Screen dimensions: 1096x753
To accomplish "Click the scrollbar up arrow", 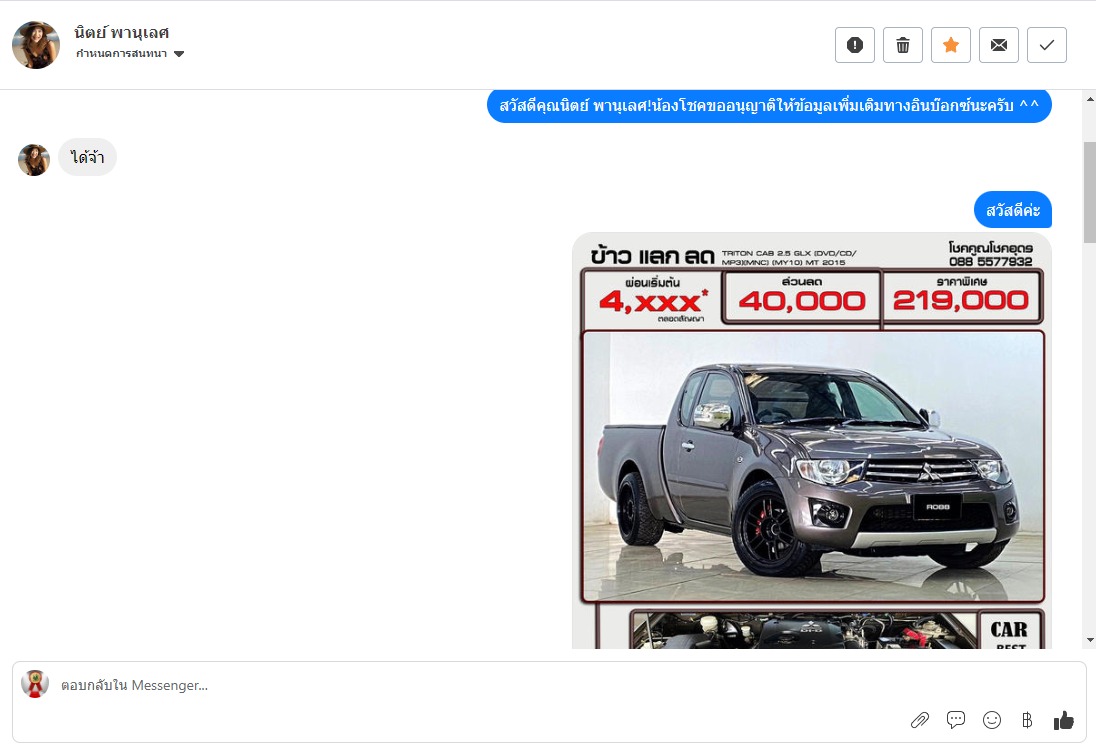I will 1090,99.
